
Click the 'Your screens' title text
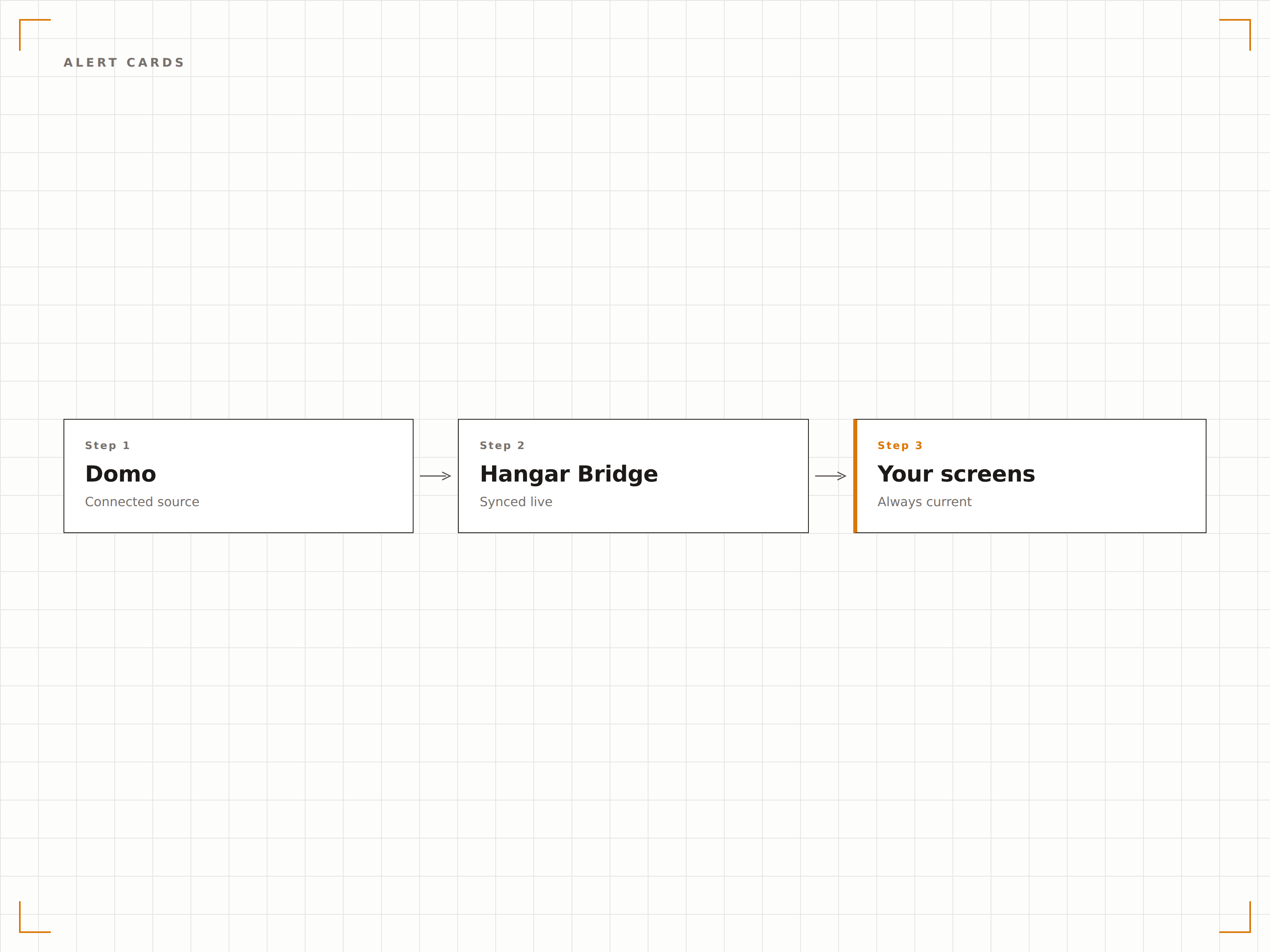956,474
